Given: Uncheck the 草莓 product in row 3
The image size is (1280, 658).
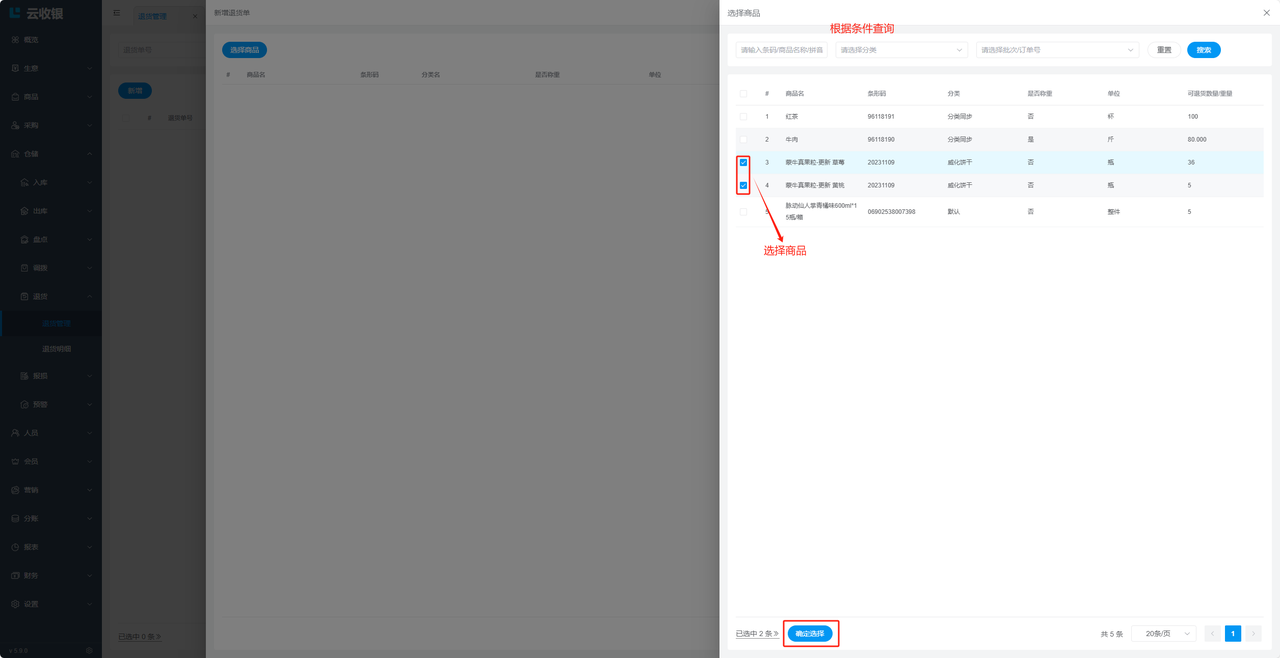Looking at the screenshot, I should point(743,162).
